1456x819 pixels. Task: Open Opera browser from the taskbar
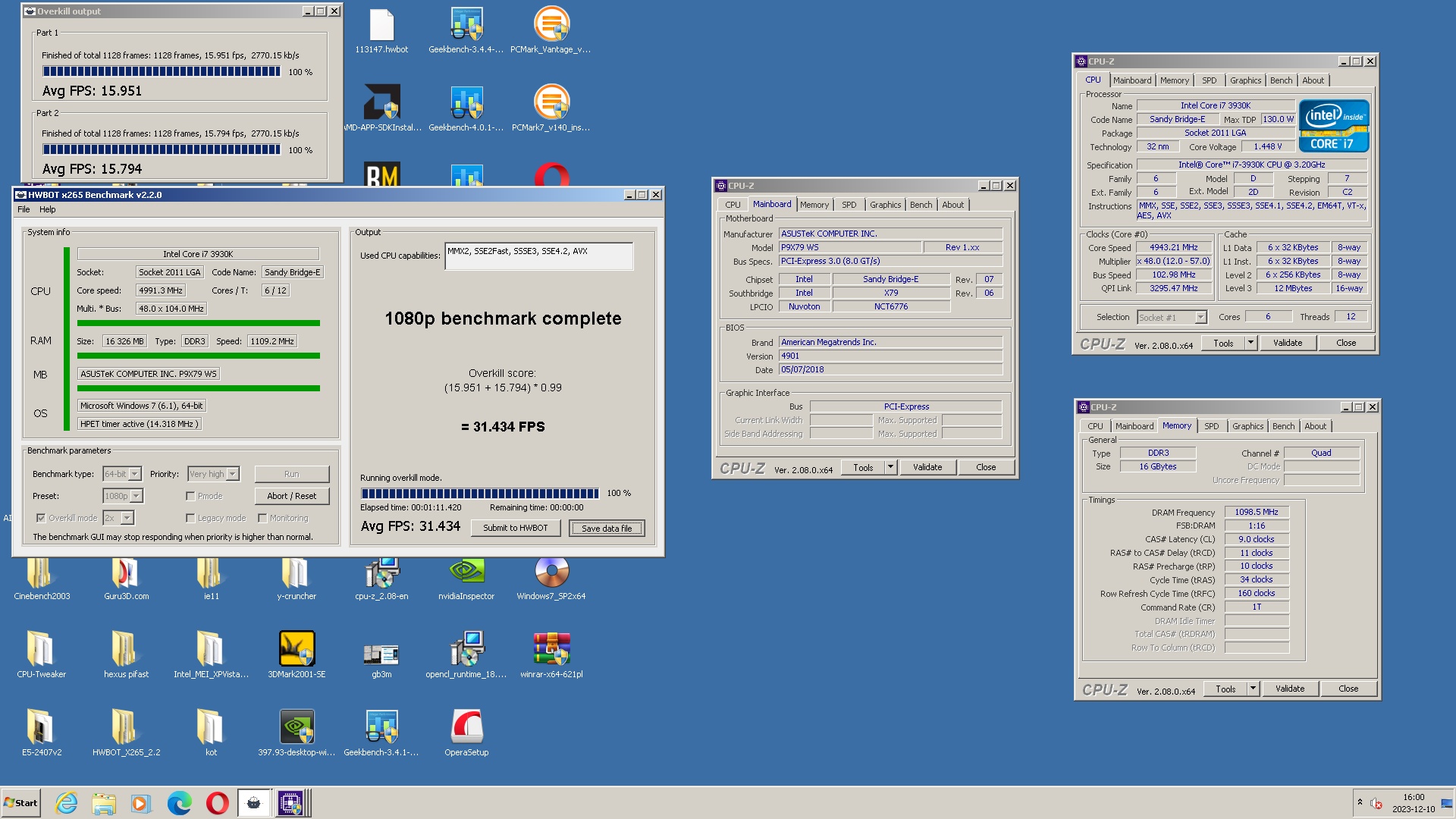[217, 803]
